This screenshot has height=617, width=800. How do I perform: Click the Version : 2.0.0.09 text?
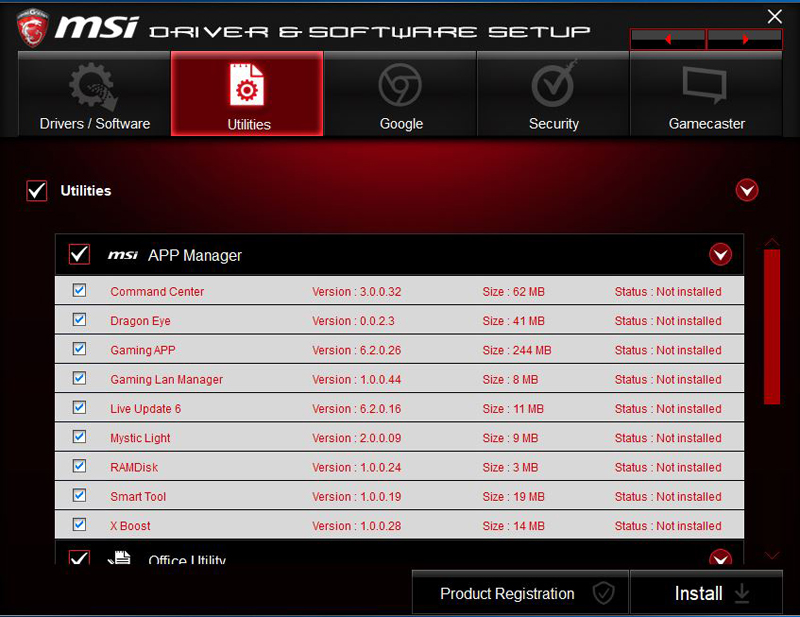pos(357,438)
